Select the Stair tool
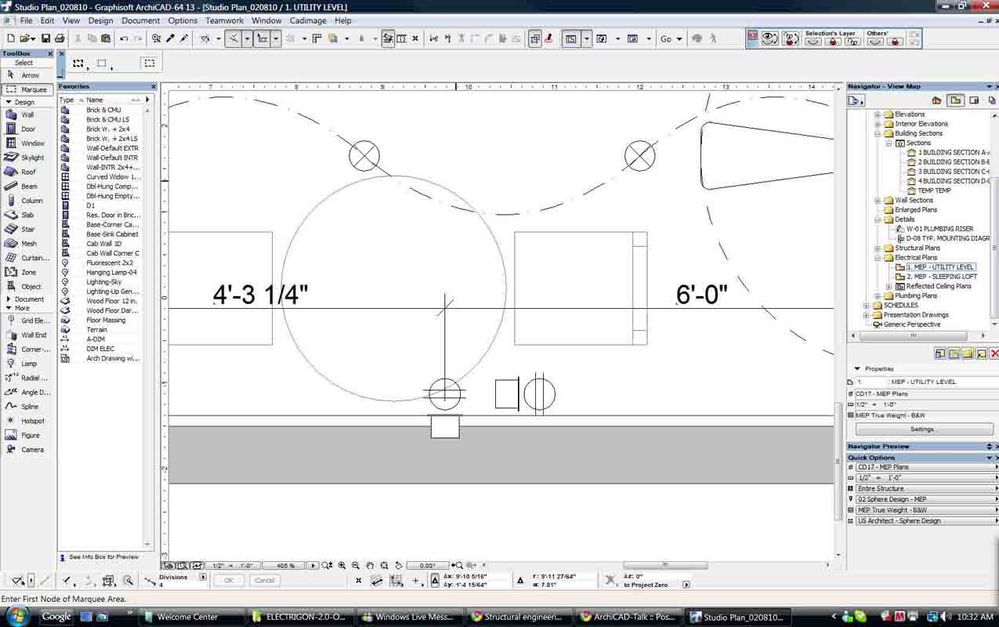This screenshot has width=999, height=627. click(x=28, y=228)
